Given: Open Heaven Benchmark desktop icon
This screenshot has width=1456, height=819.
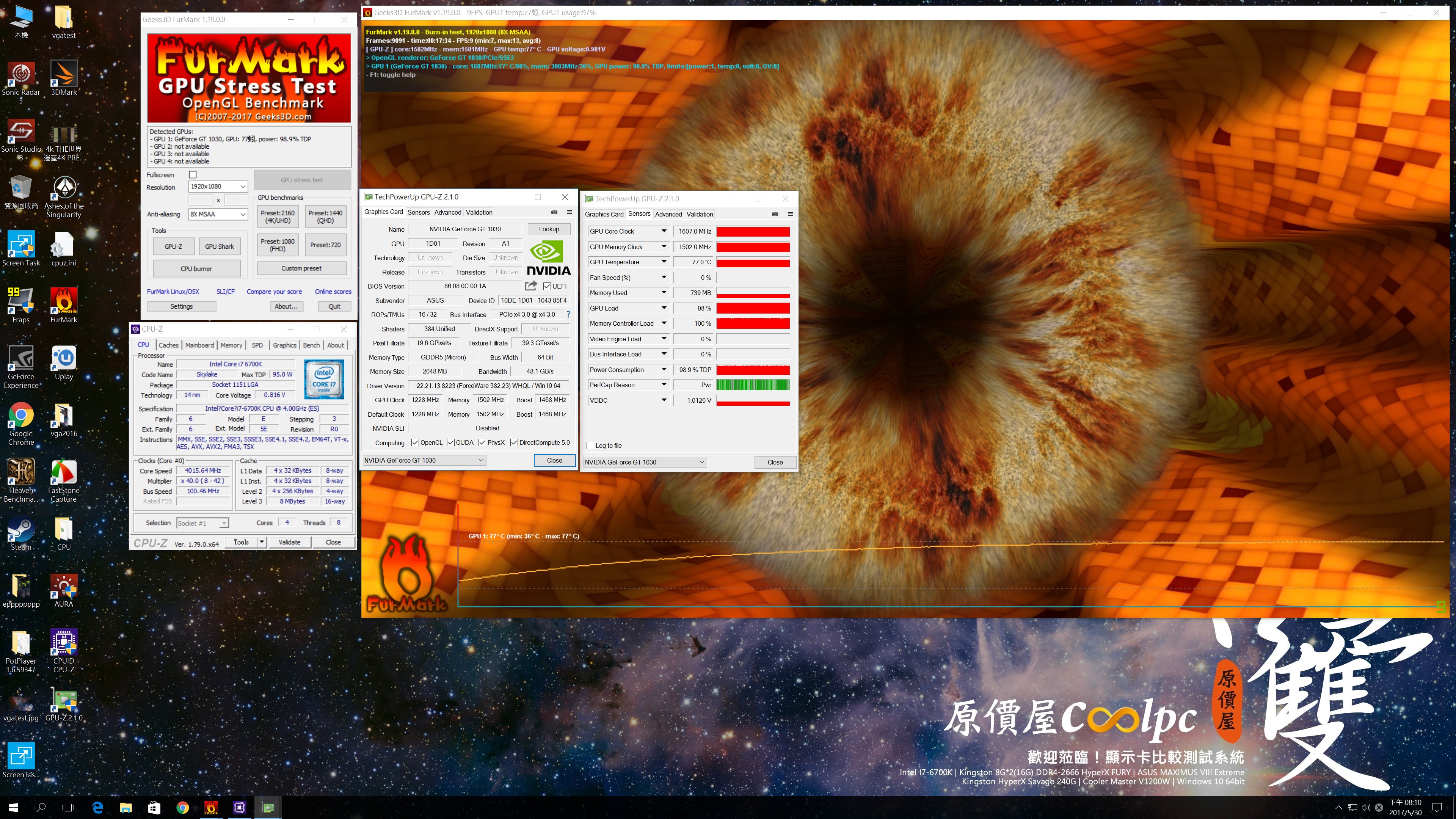Looking at the screenshot, I should pos(21,480).
